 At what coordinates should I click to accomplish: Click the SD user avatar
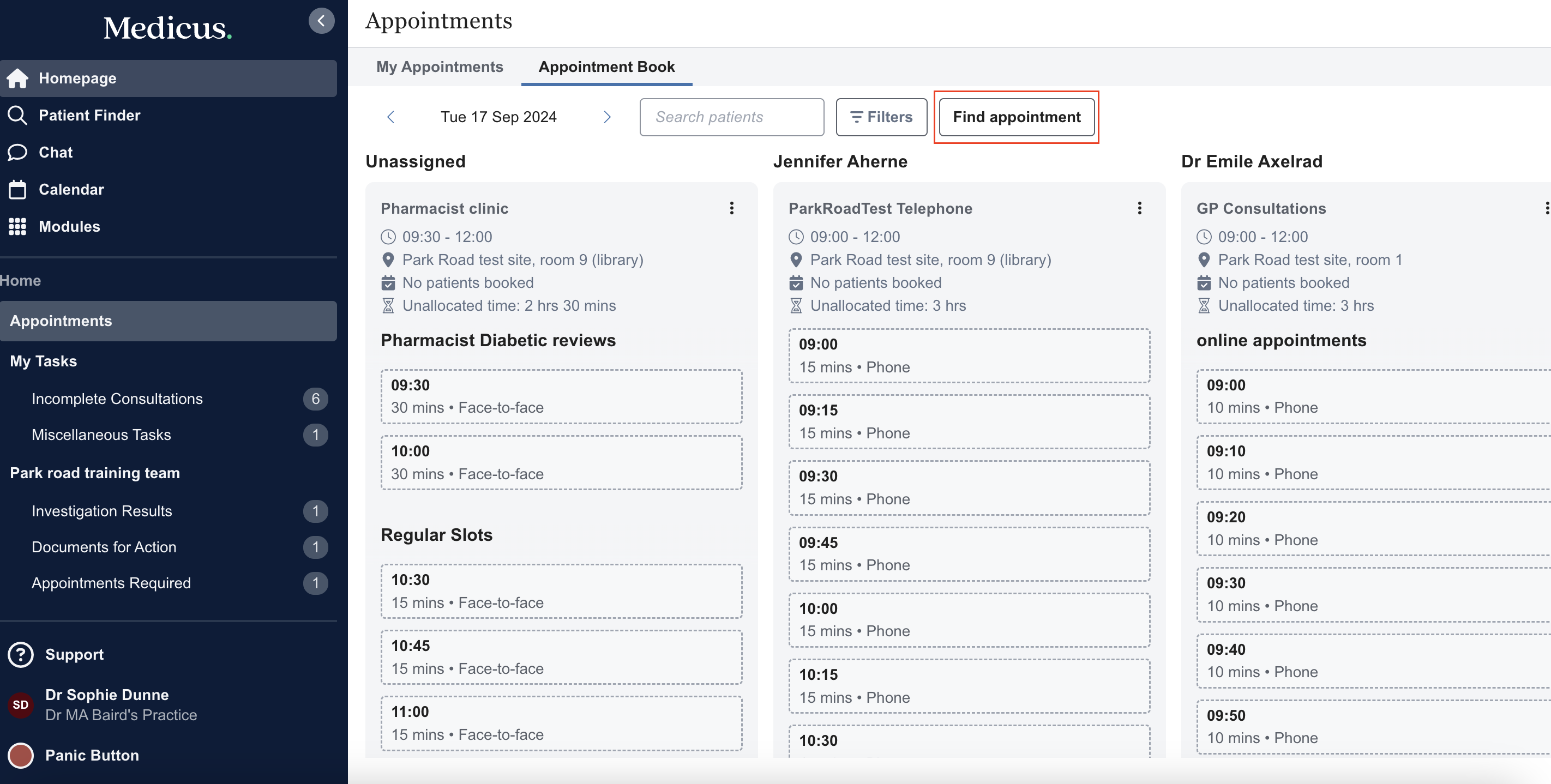pos(21,704)
